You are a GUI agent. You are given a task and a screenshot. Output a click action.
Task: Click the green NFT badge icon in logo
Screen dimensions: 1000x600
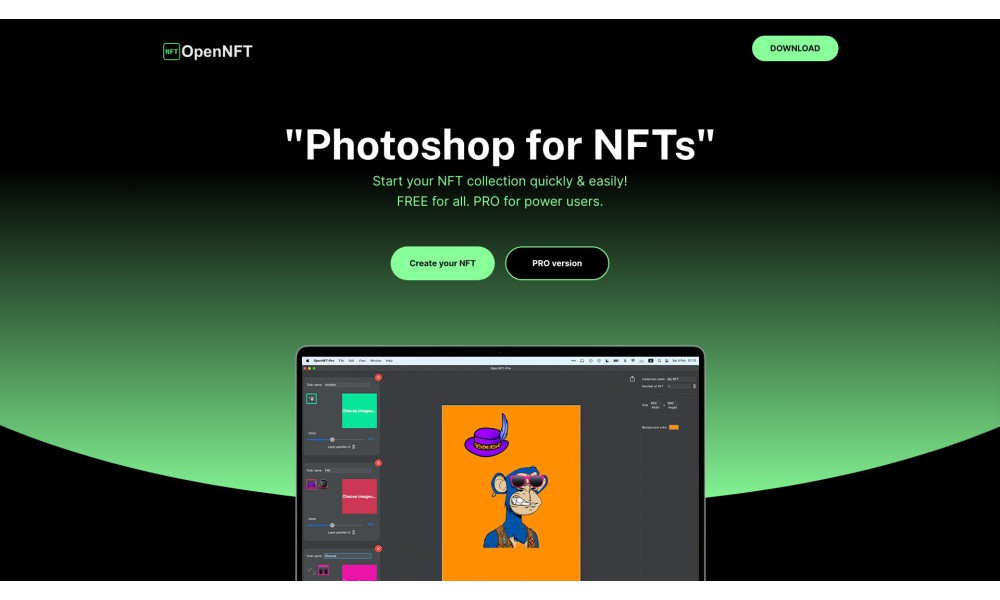pyautogui.click(x=172, y=51)
